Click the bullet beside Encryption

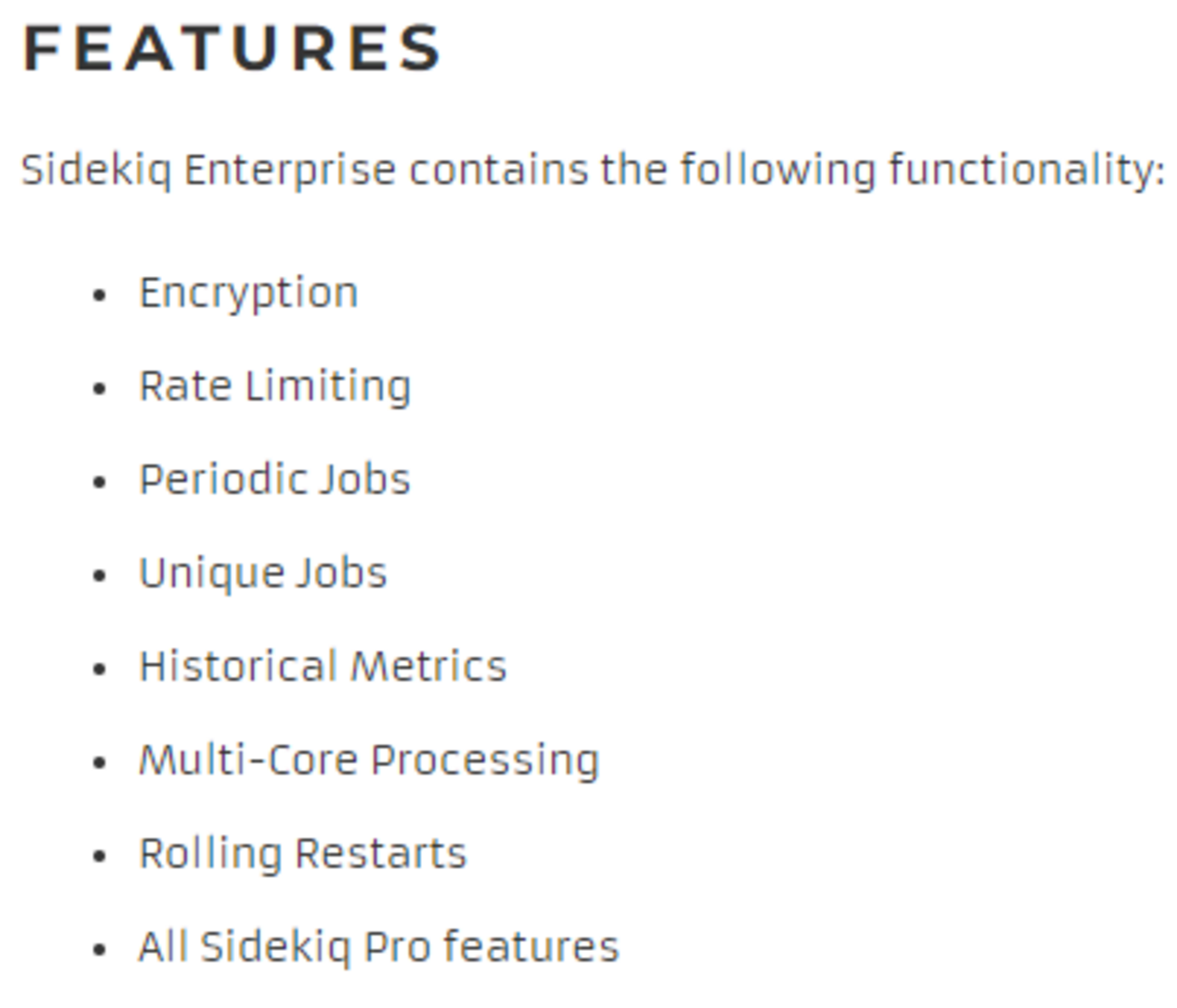pyautogui.click(x=100, y=295)
